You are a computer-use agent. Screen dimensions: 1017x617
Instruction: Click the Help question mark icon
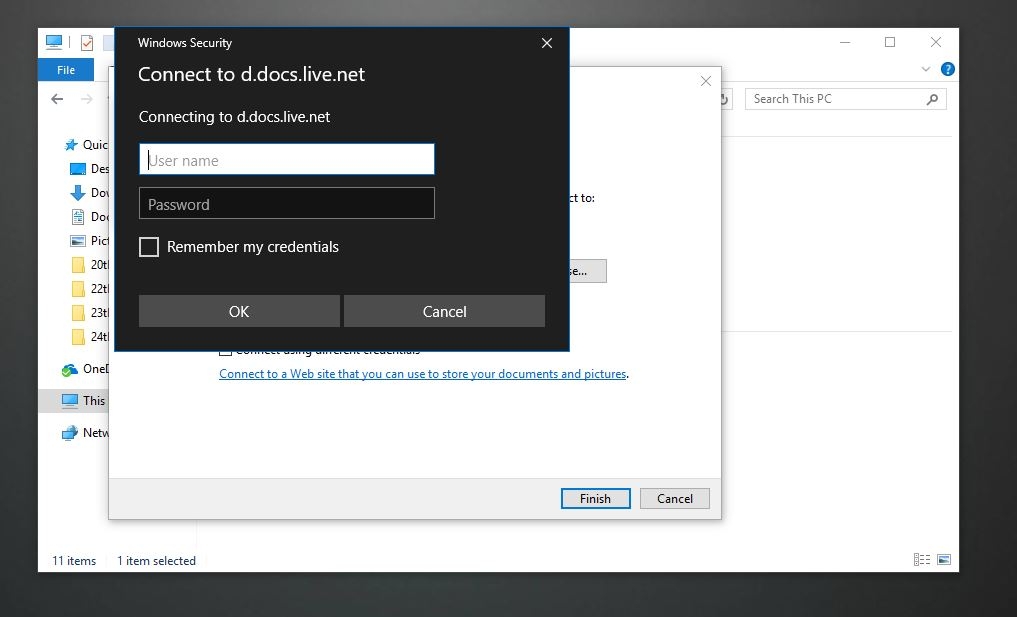946,69
